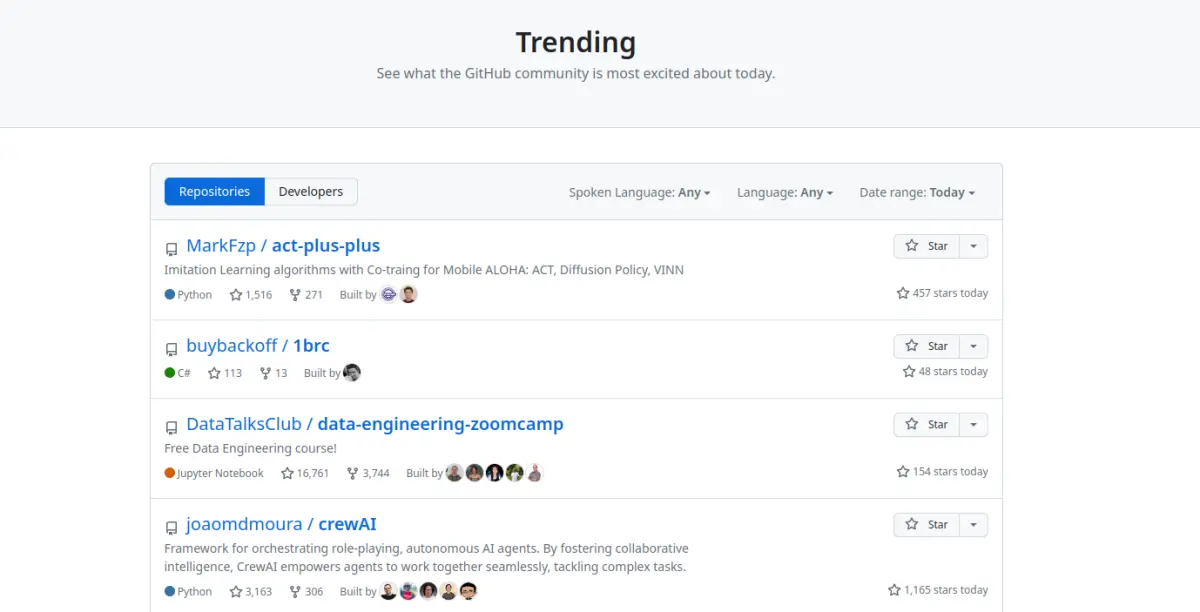The height and width of the screenshot is (612, 1200).
Task: View the 1,516 stargazers of act-plus-plus
Action: tap(251, 295)
